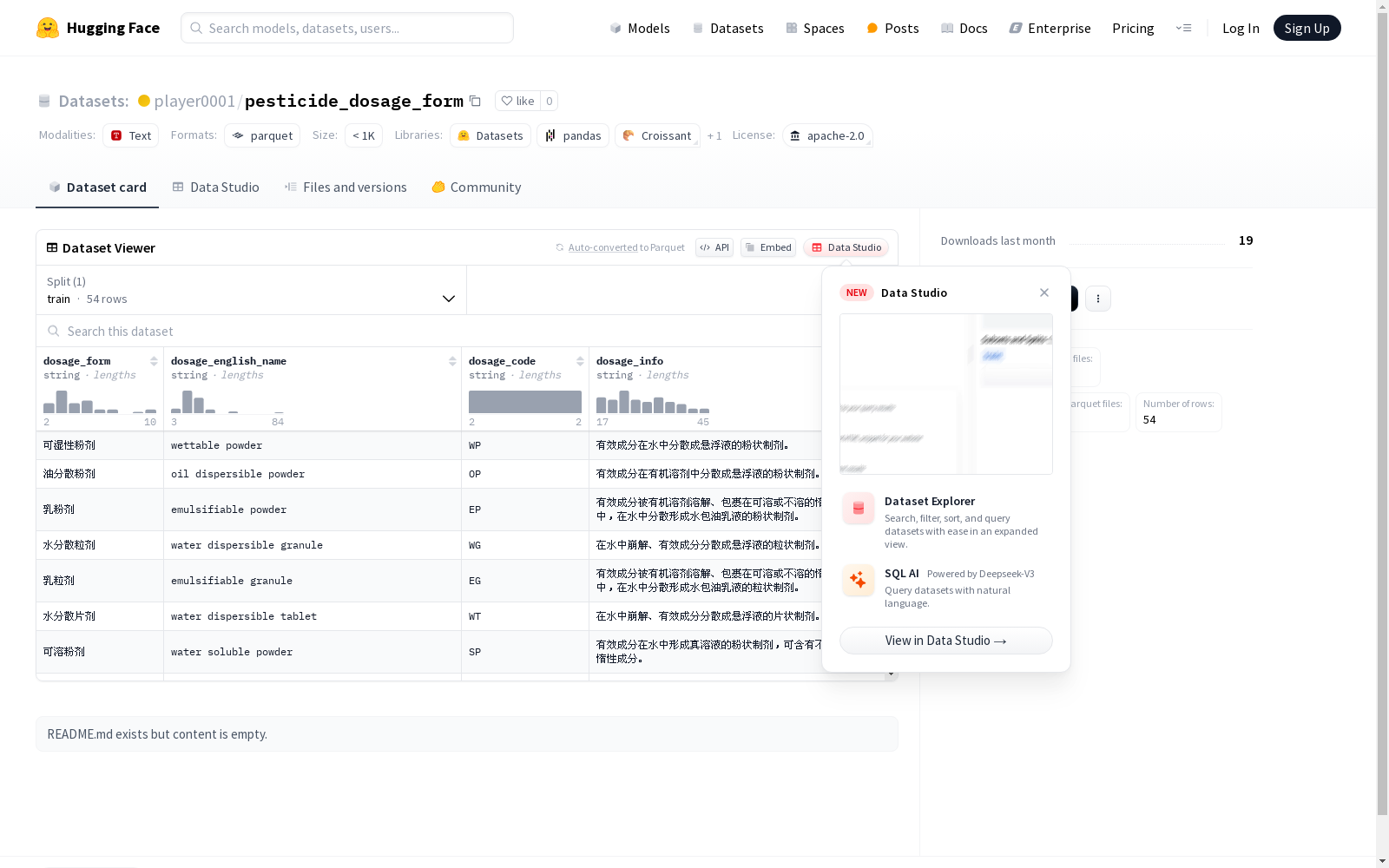Click the WP dosage code cell
Screen dimensions: 1389x868
[525, 445]
